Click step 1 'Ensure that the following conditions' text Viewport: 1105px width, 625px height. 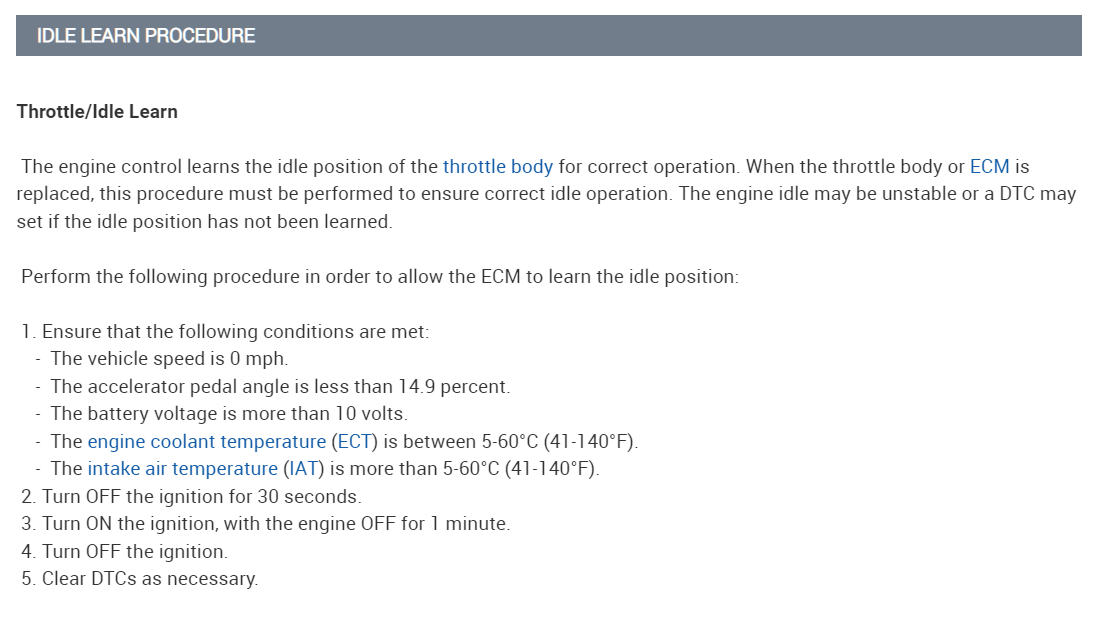coord(235,331)
